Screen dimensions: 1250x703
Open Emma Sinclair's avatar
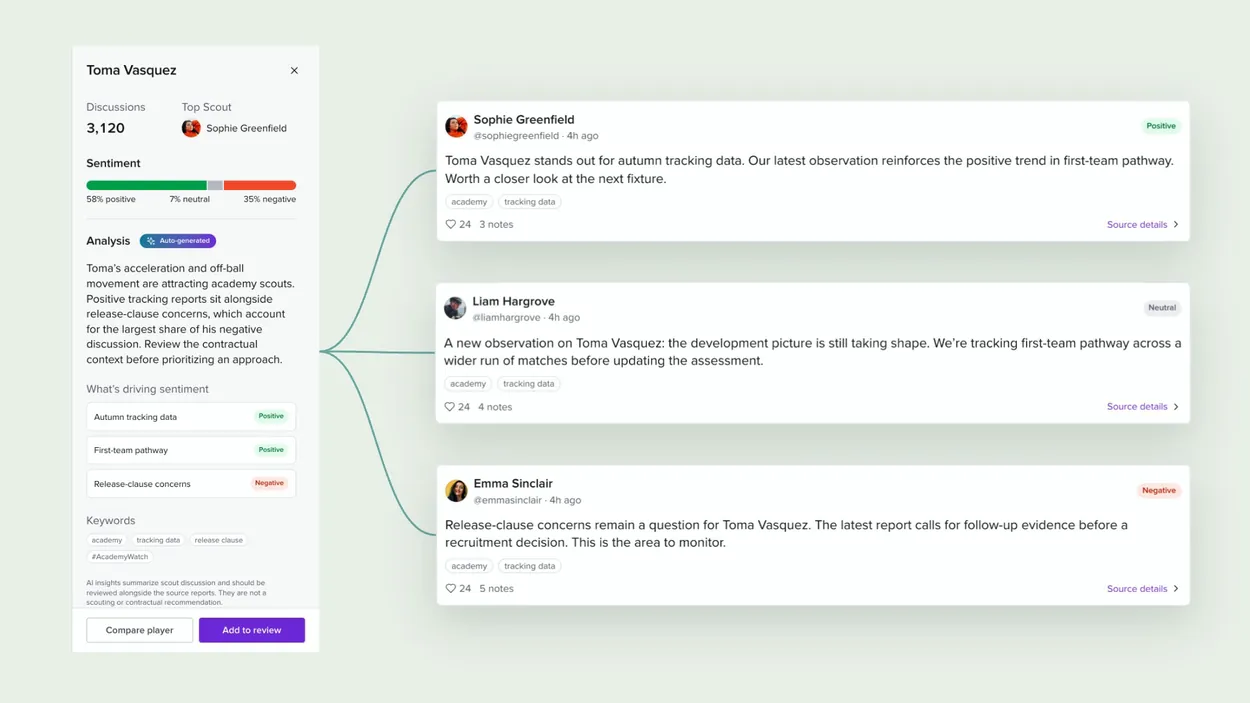[x=456, y=490]
